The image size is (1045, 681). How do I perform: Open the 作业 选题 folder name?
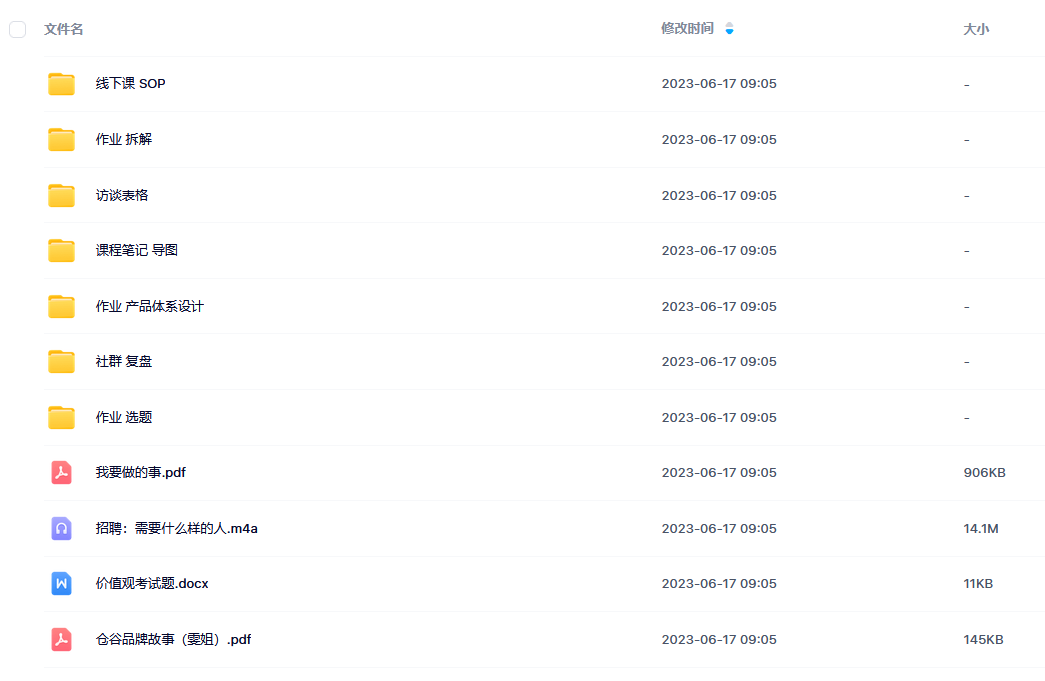coord(124,417)
